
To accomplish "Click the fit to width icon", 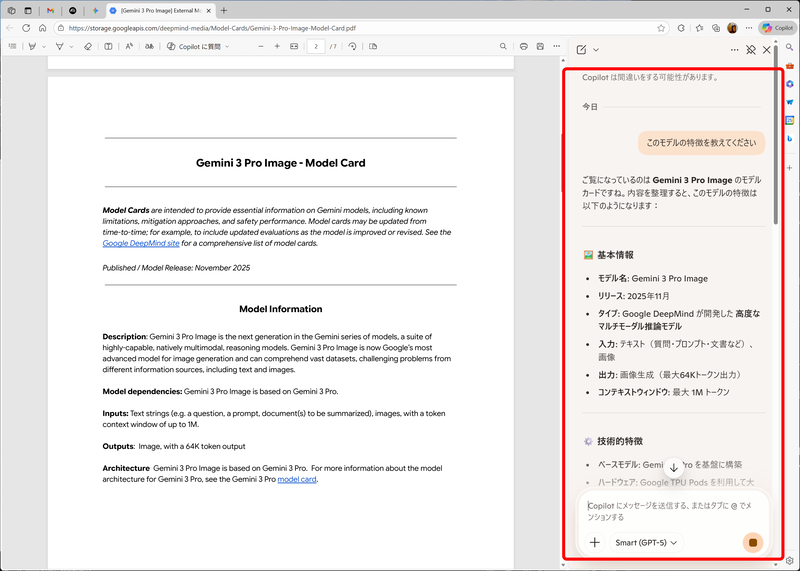I will (x=294, y=46).
